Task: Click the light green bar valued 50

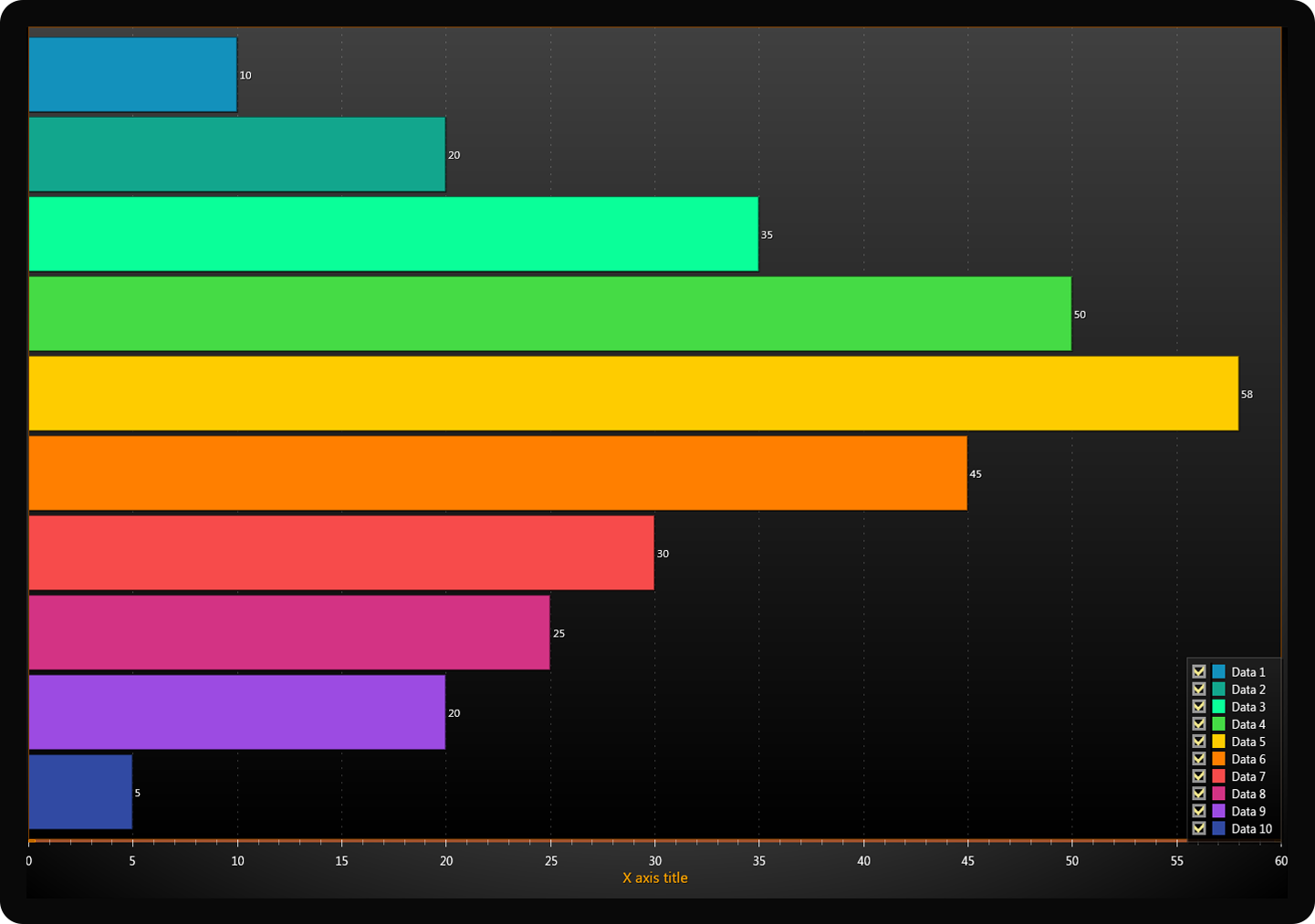Action: (x=549, y=314)
